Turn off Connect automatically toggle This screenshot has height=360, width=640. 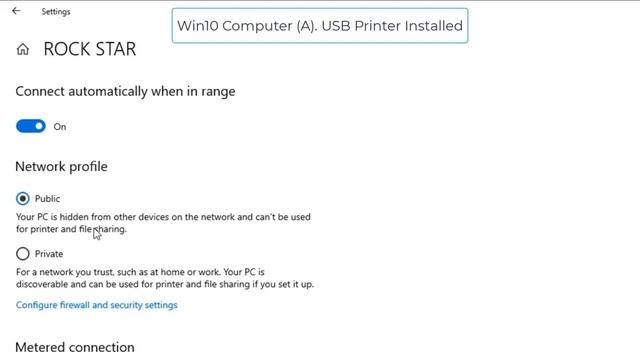click(x=31, y=126)
